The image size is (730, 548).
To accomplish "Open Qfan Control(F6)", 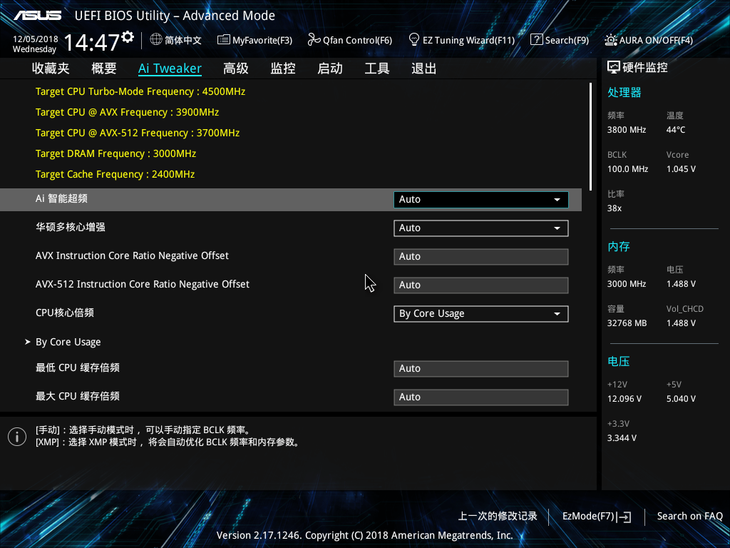I will pos(358,41).
